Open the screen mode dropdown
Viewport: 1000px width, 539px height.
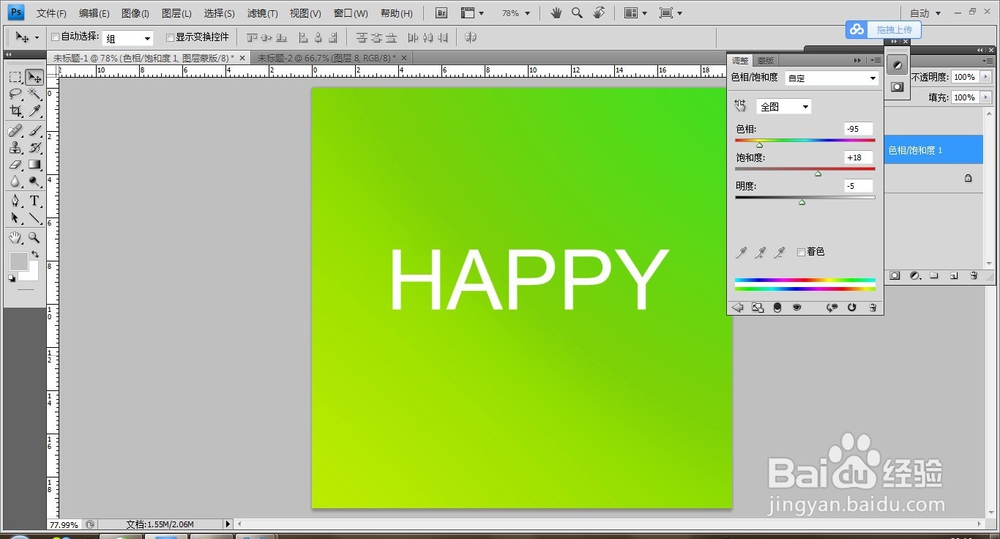click(x=670, y=13)
